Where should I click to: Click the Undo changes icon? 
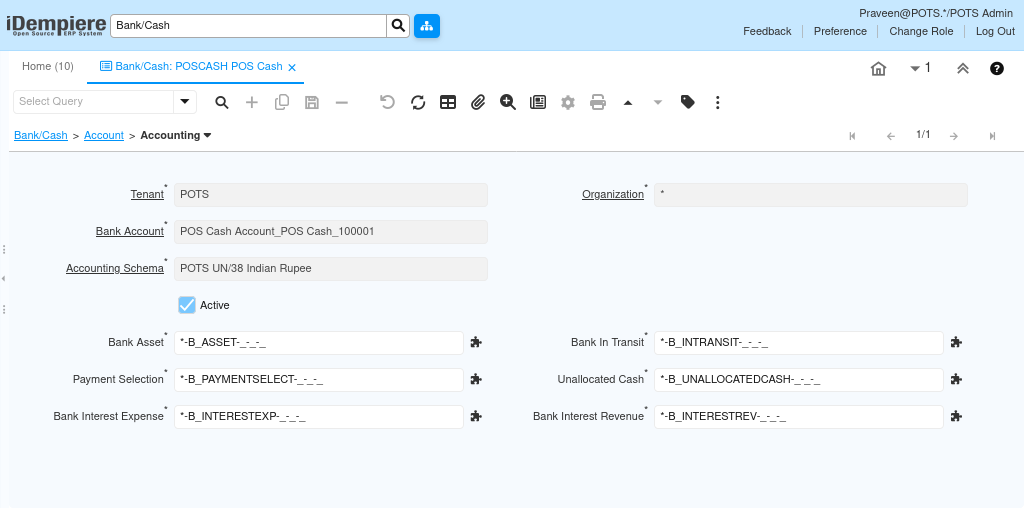tap(388, 103)
